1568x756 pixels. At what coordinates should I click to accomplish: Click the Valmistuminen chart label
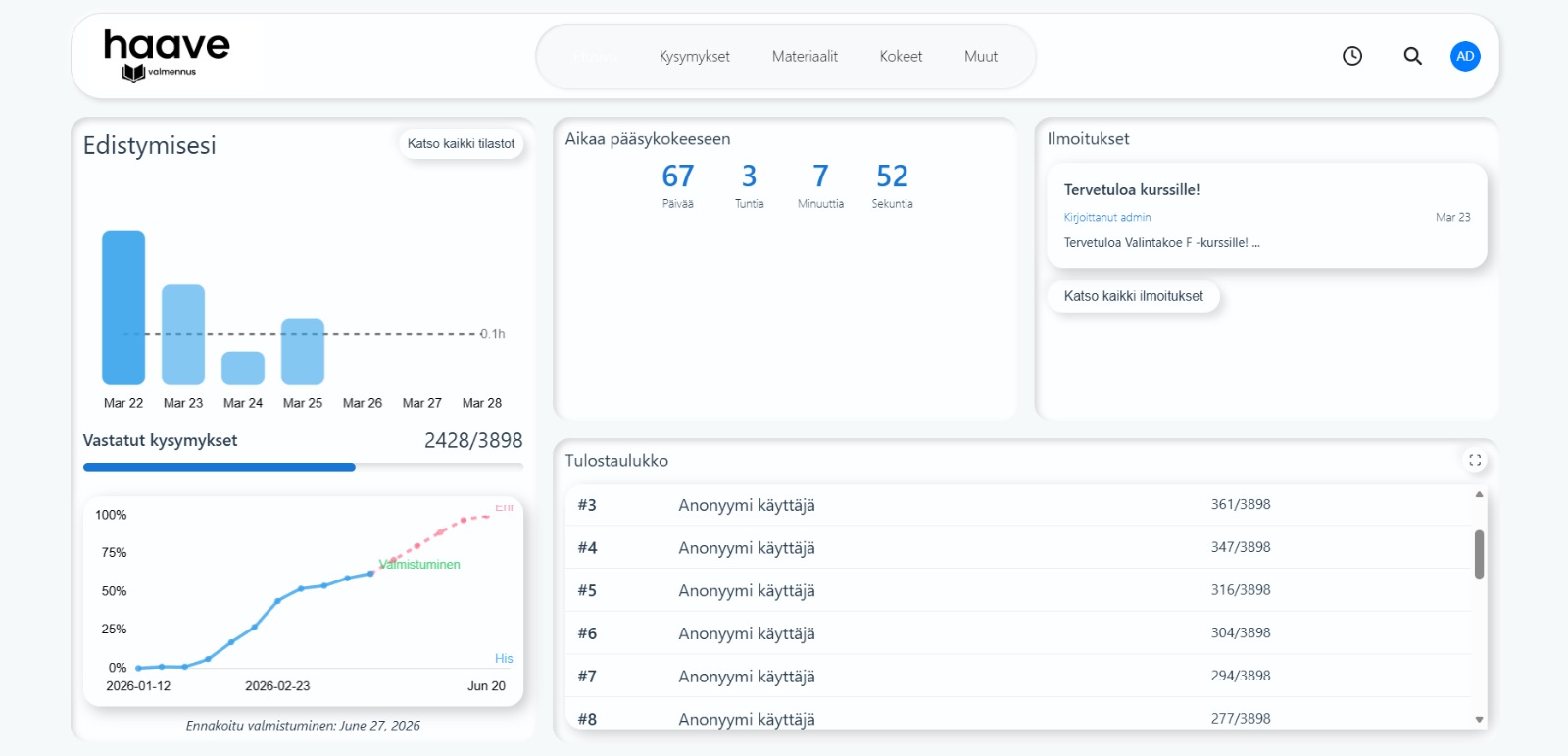[x=419, y=564]
